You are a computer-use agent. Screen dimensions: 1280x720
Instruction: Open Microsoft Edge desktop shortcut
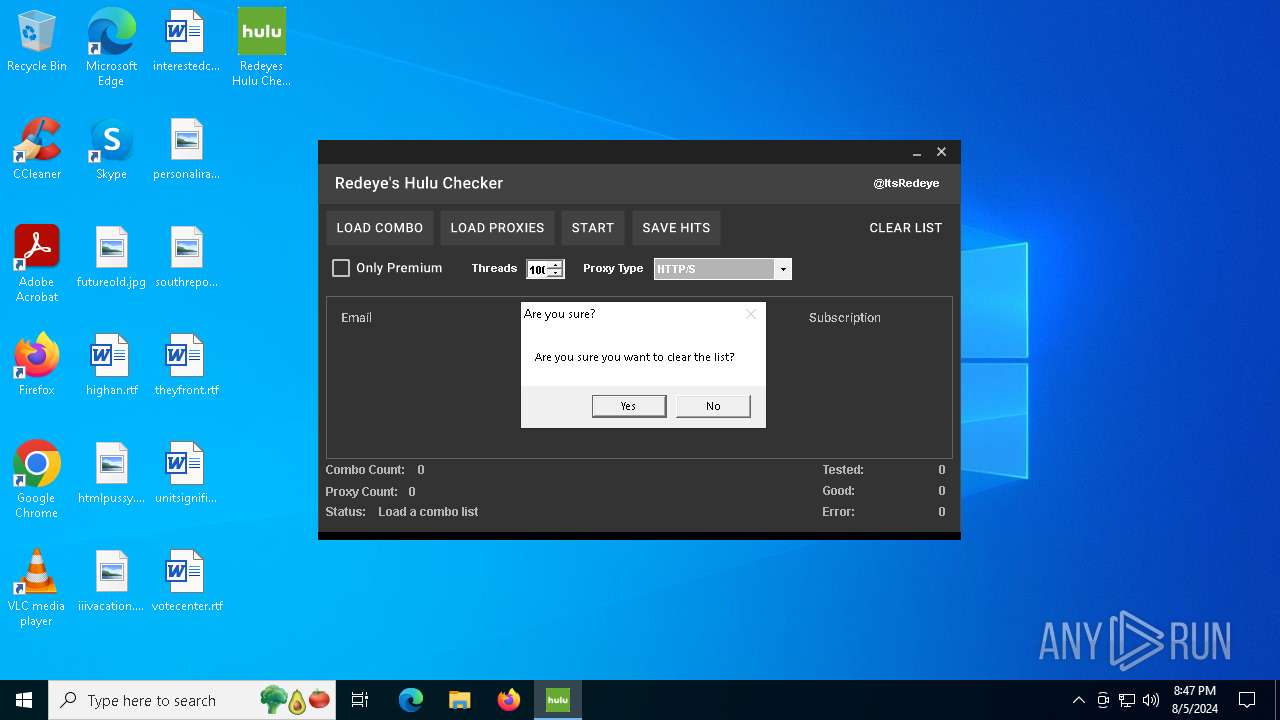click(111, 48)
